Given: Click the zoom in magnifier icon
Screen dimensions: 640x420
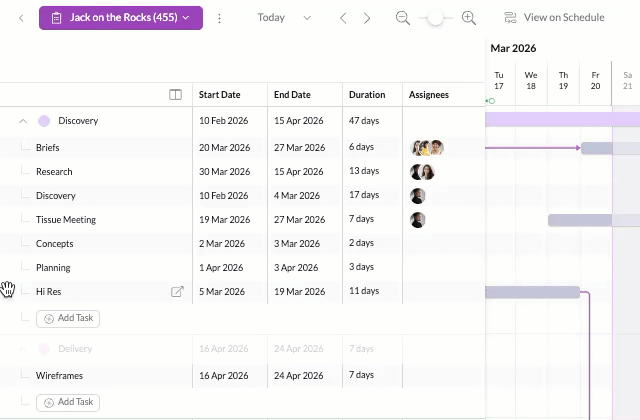Looking at the screenshot, I should (x=468, y=18).
